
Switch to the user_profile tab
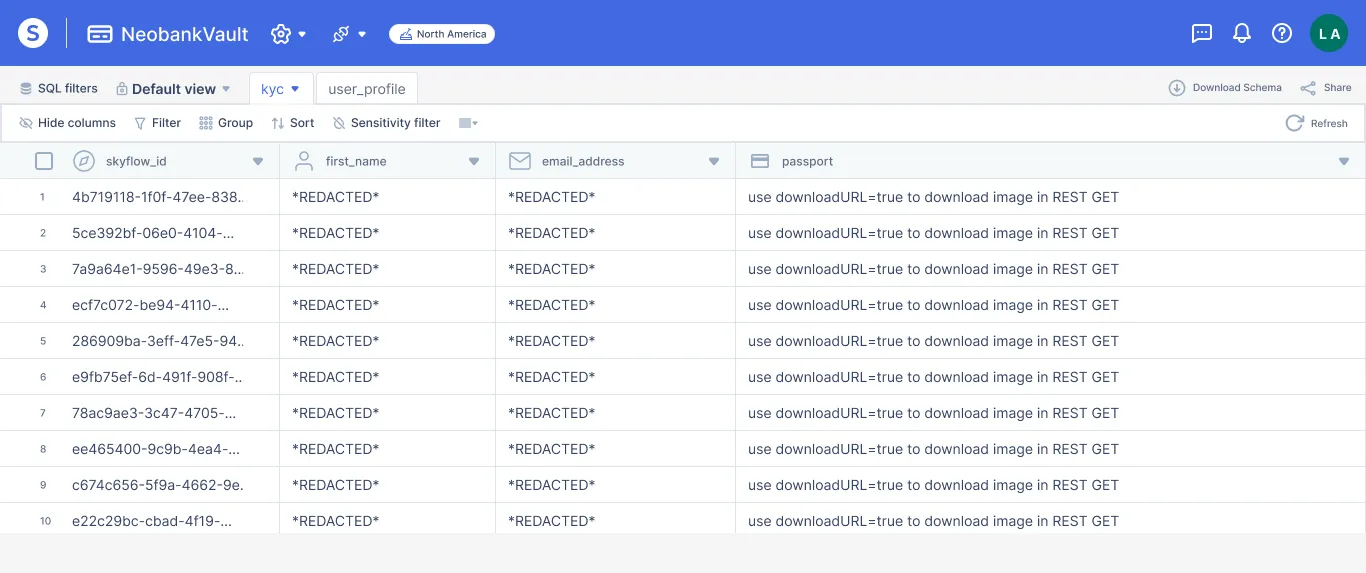[x=367, y=89]
